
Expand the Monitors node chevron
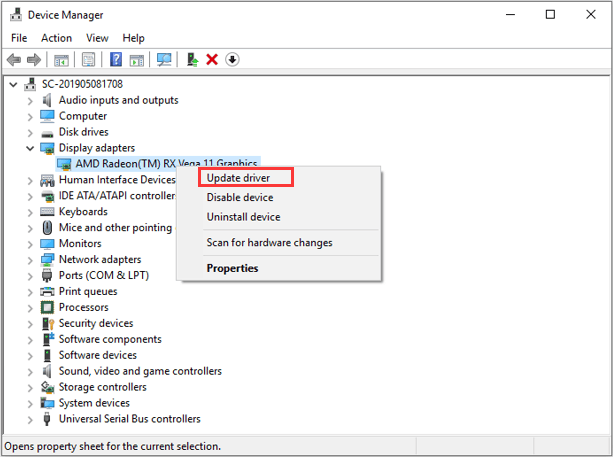[x=30, y=244]
